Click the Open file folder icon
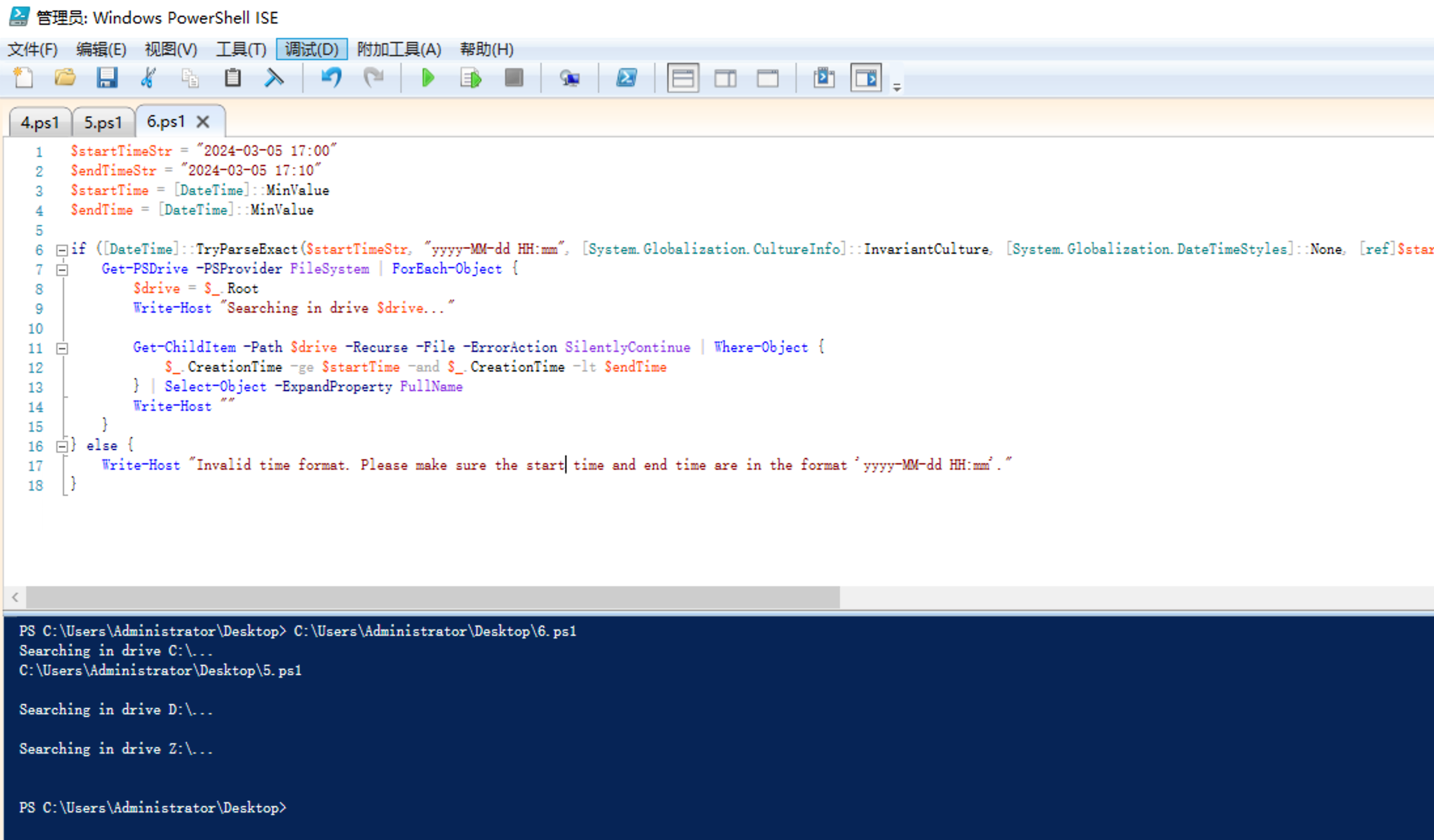 (x=65, y=78)
